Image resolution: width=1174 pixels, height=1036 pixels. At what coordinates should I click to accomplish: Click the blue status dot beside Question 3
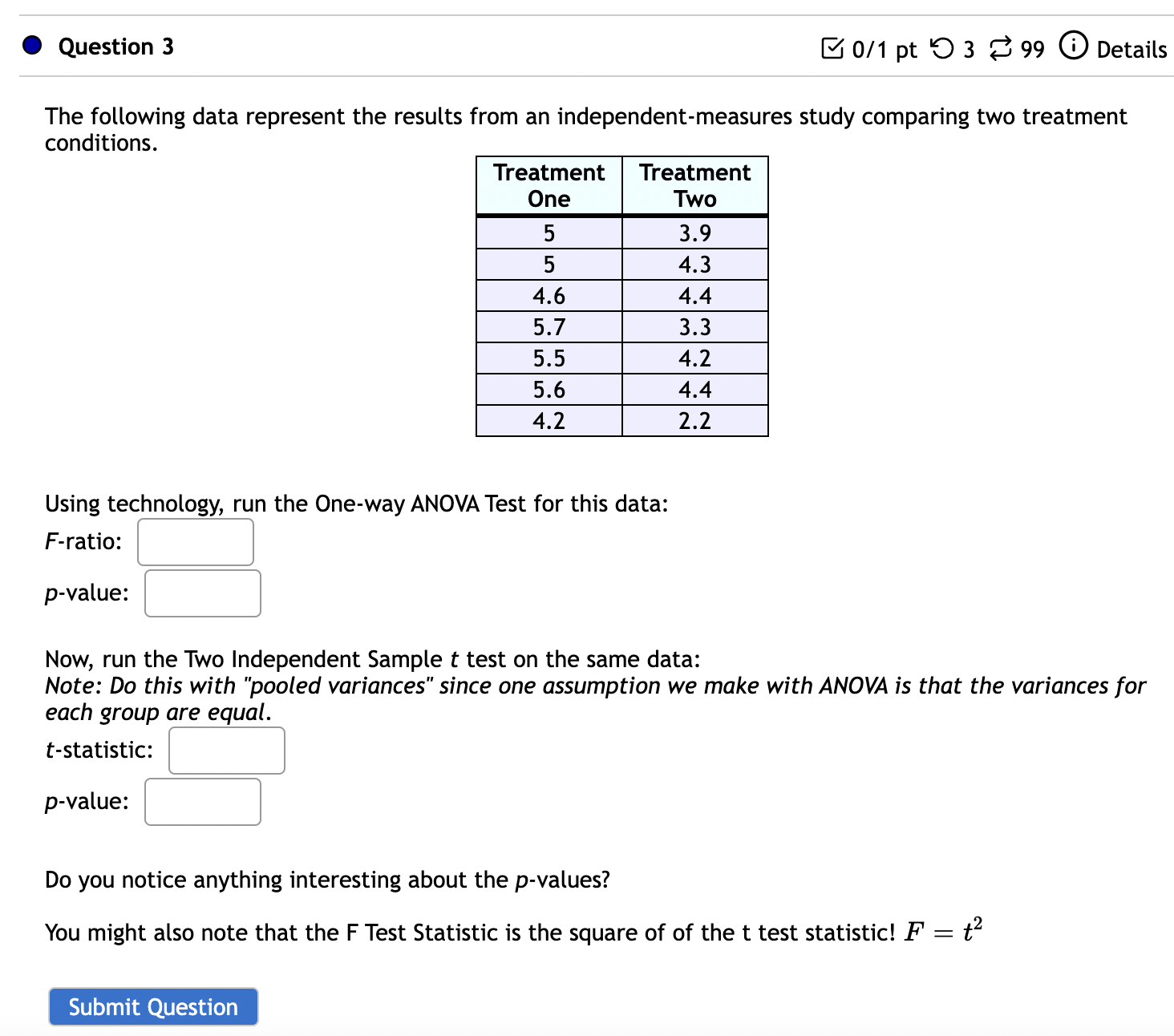click(31, 47)
